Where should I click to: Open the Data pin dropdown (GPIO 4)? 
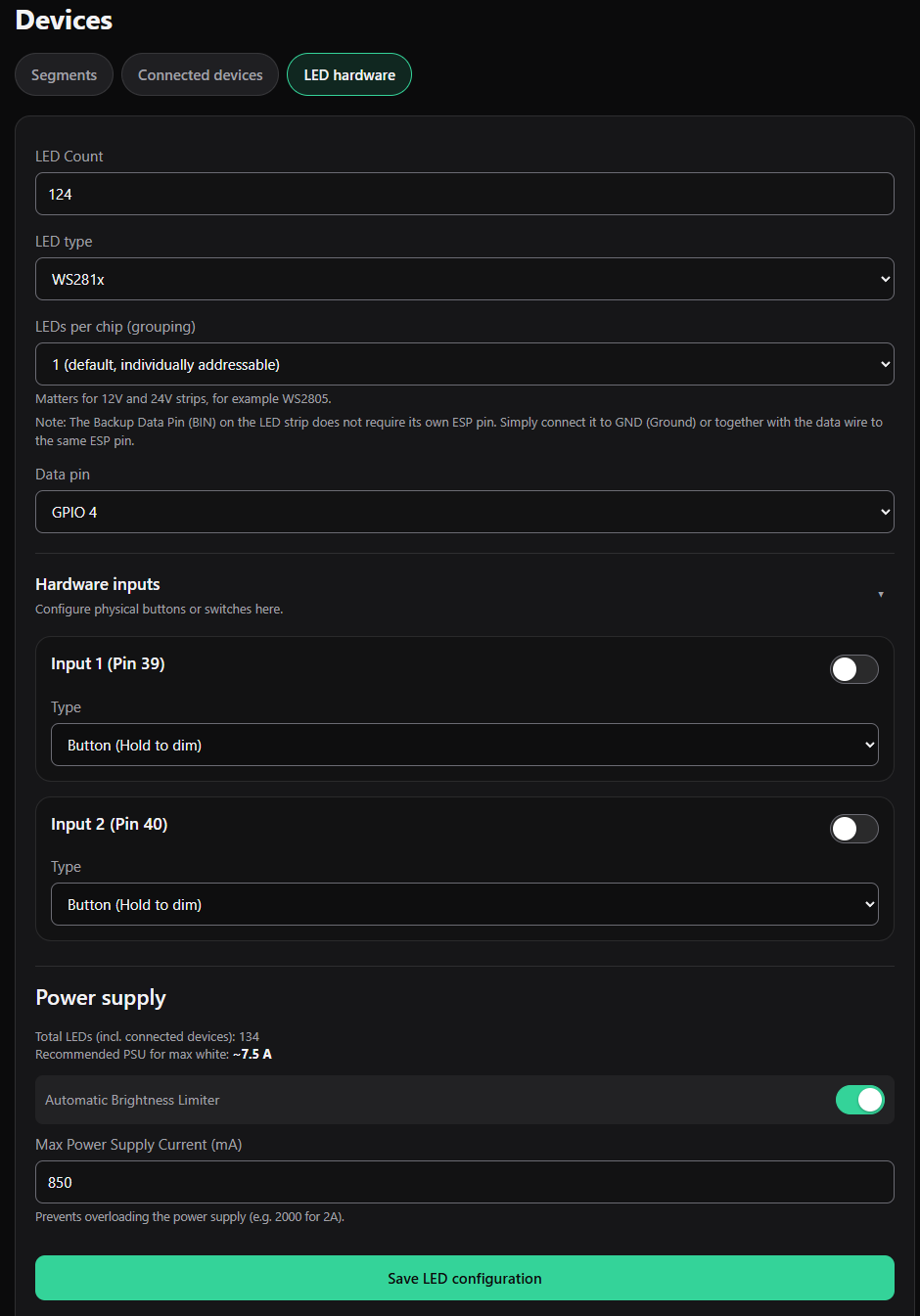(x=465, y=512)
